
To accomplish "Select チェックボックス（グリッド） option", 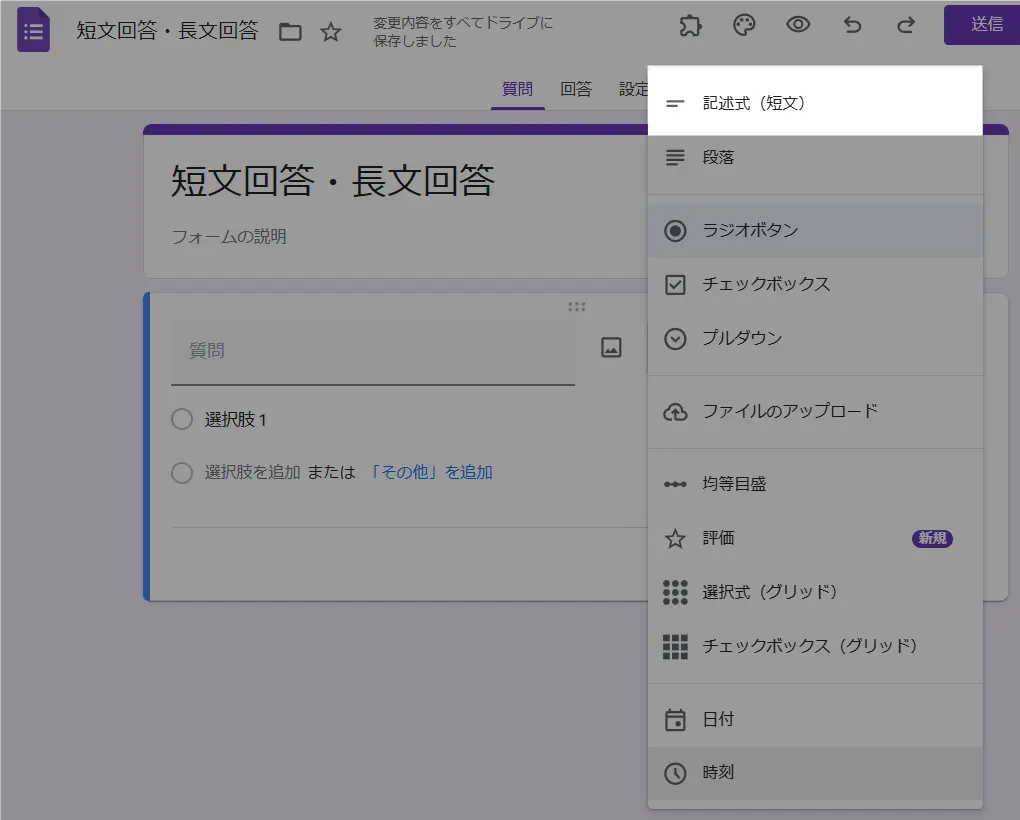I will pos(815,646).
